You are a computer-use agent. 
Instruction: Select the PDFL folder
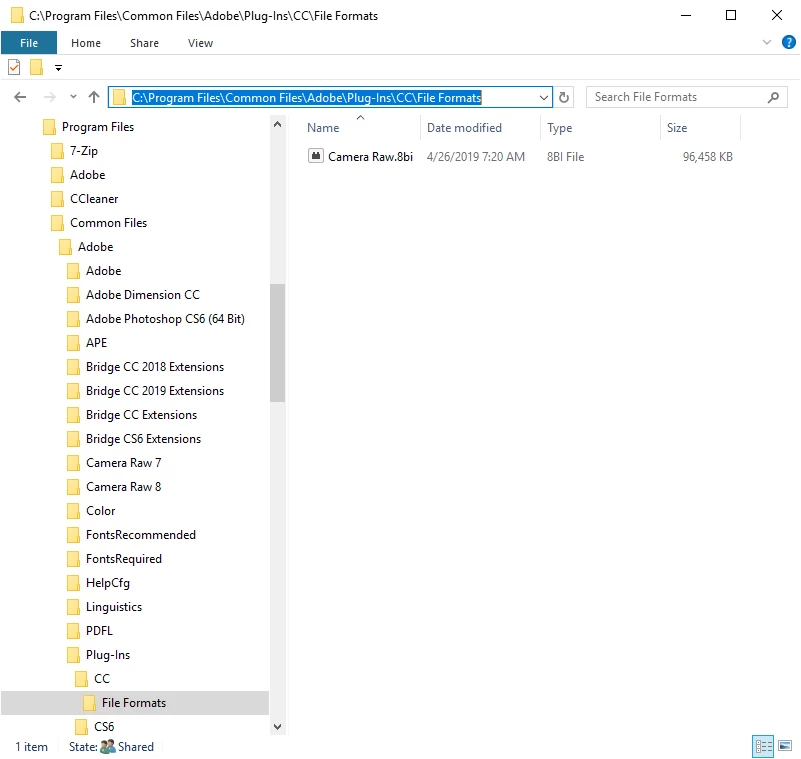(x=99, y=631)
